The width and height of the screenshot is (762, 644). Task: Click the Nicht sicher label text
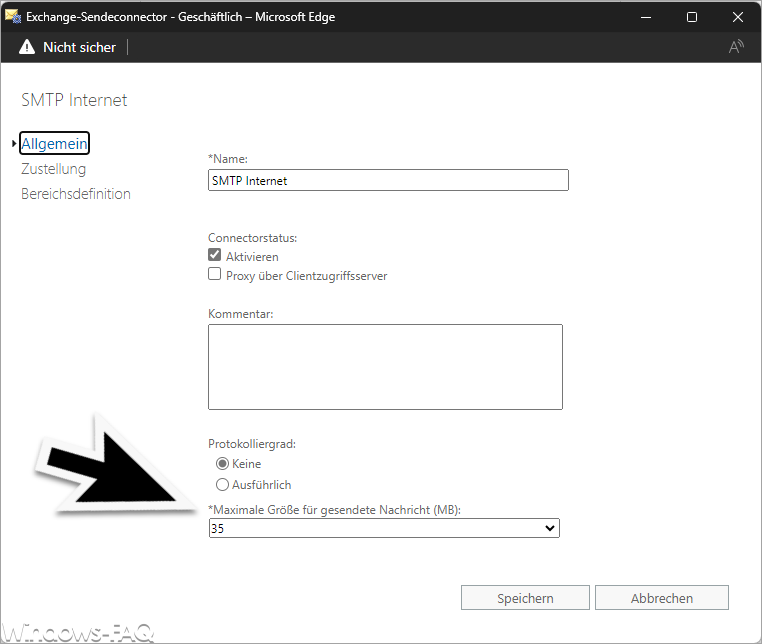click(80, 47)
